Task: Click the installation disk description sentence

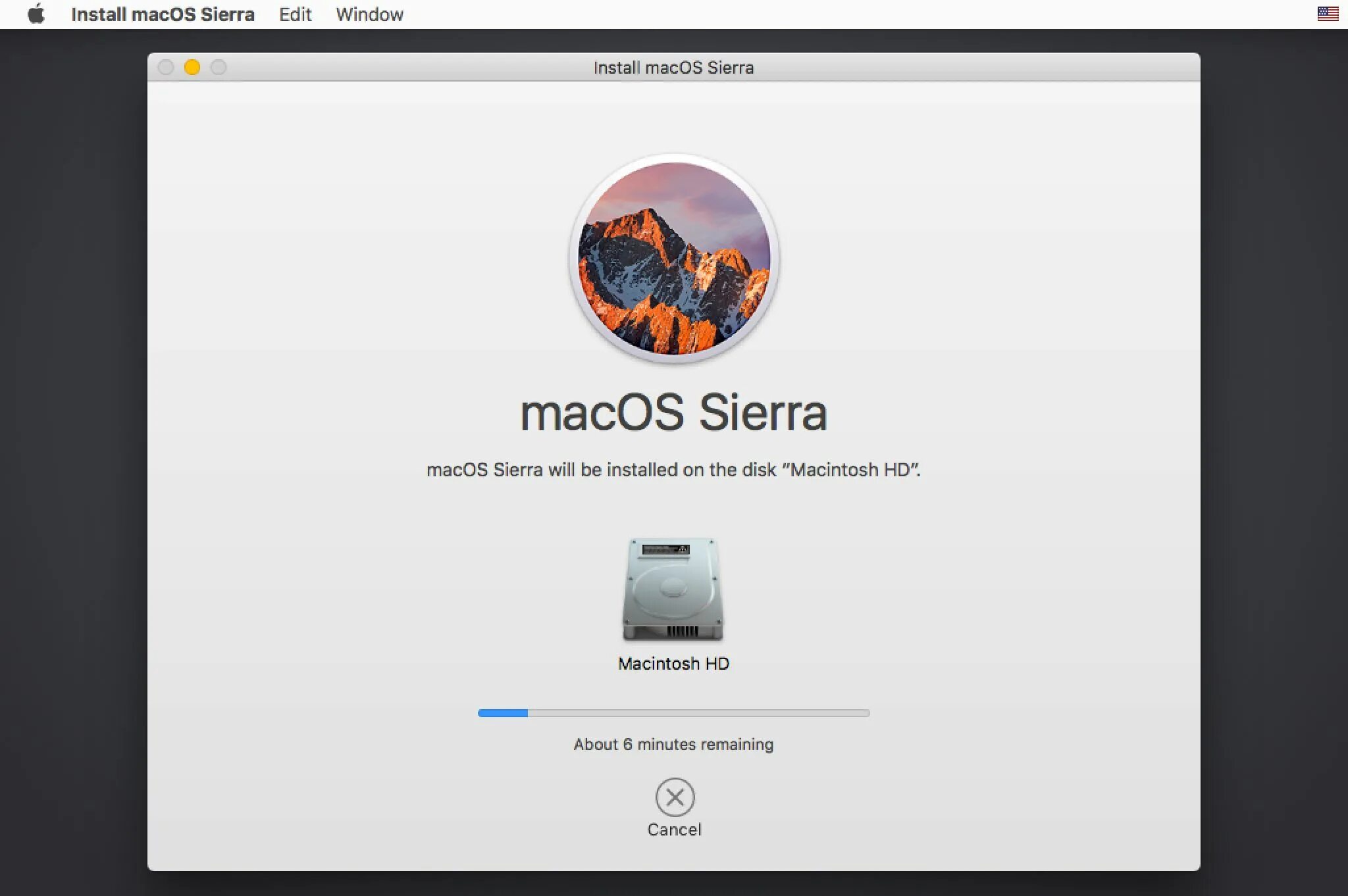Action: click(673, 470)
